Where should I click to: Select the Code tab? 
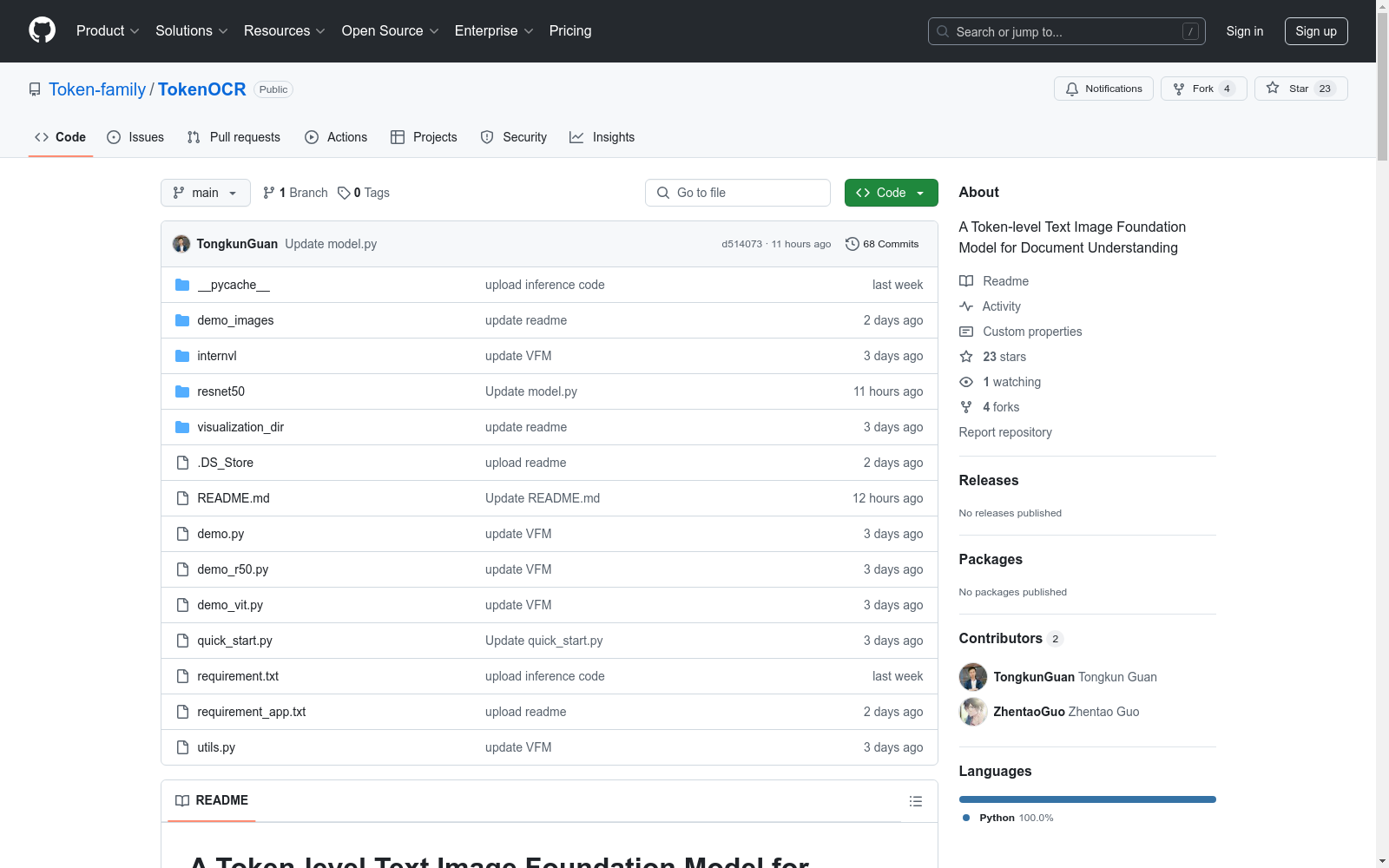coord(61,137)
